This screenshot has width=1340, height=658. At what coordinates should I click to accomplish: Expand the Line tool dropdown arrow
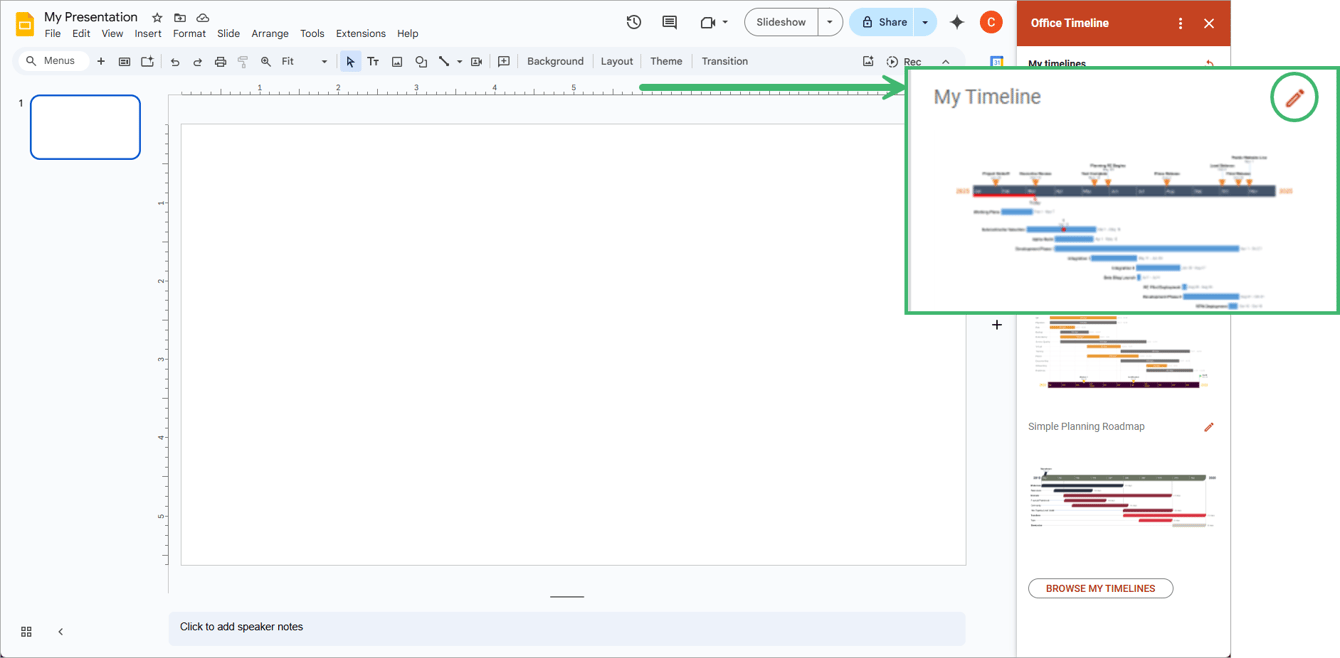(459, 61)
